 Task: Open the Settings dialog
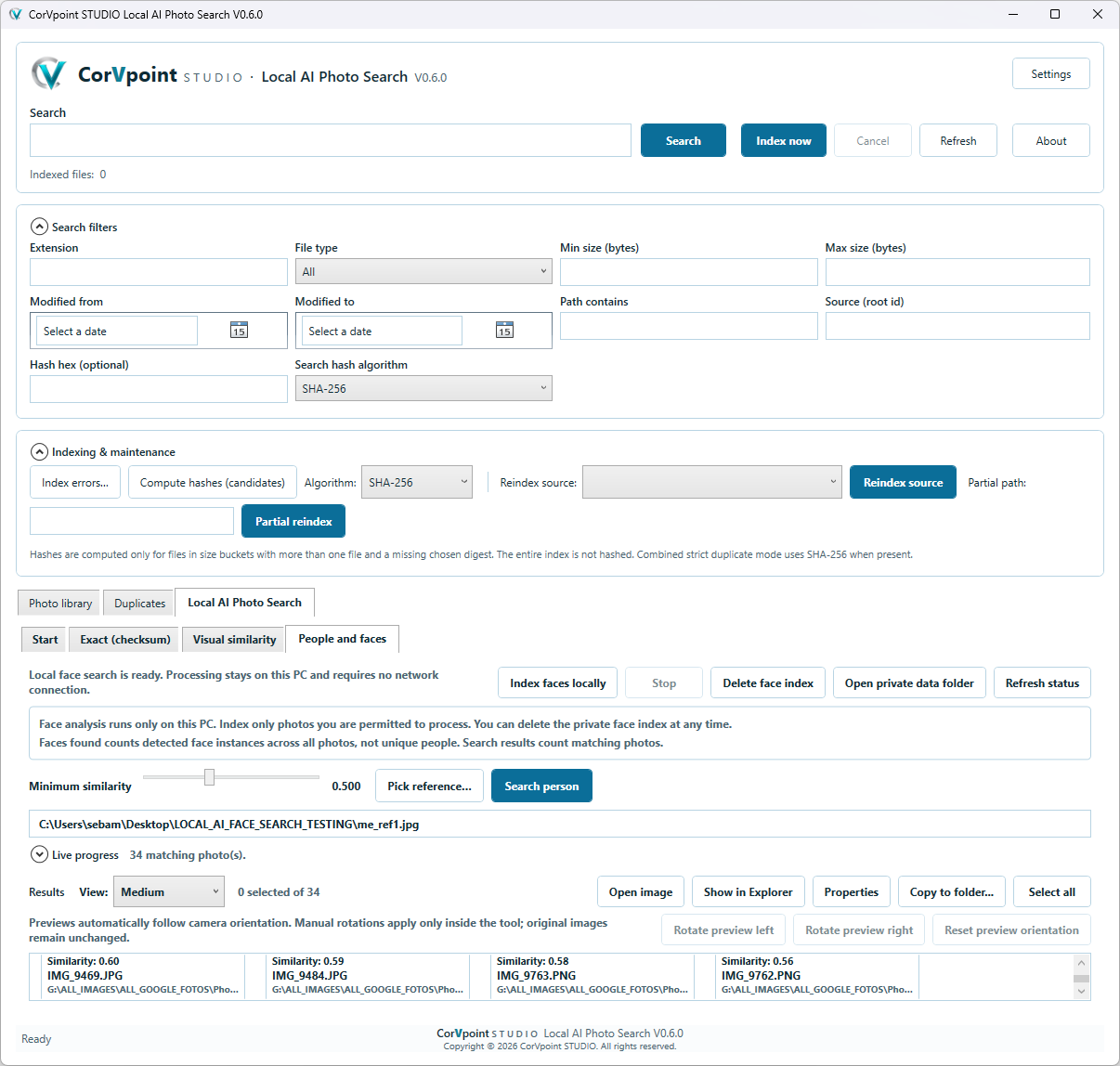click(x=1051, y=73)
